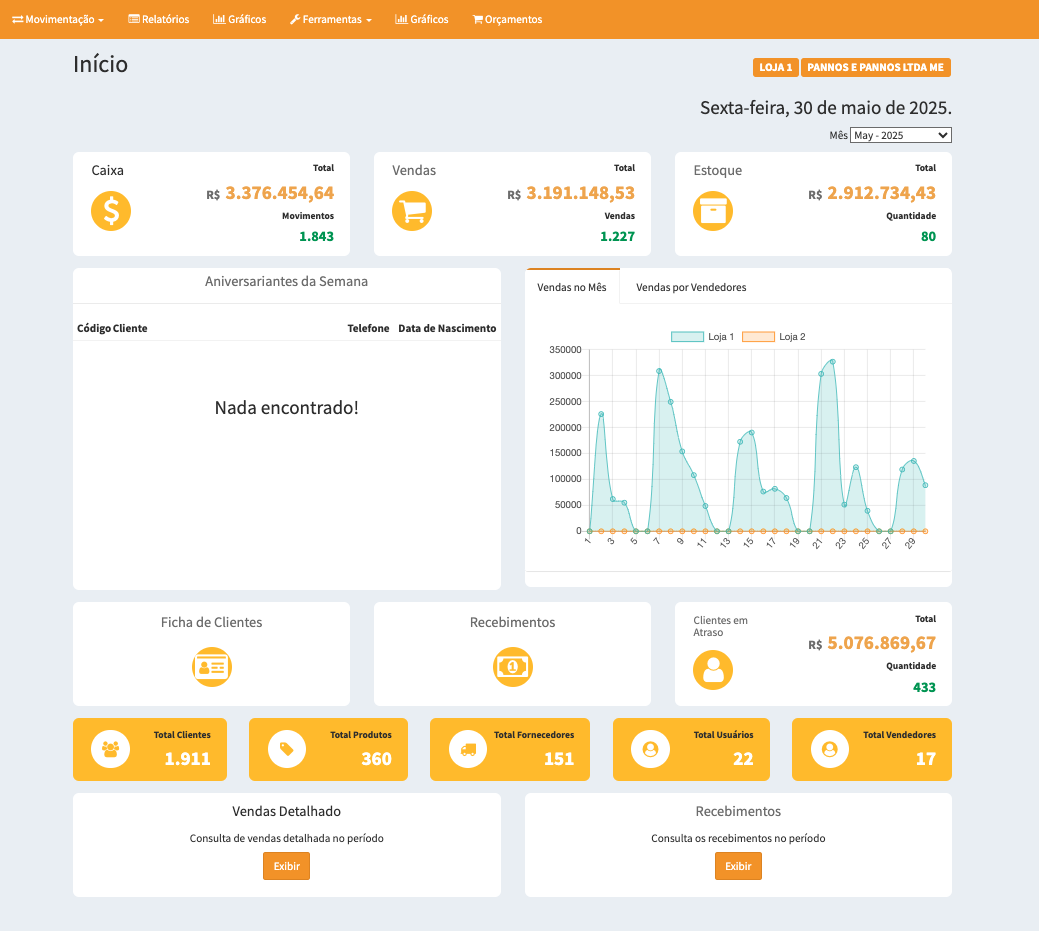Open the Mês month selector dropdown

point(900,135)
